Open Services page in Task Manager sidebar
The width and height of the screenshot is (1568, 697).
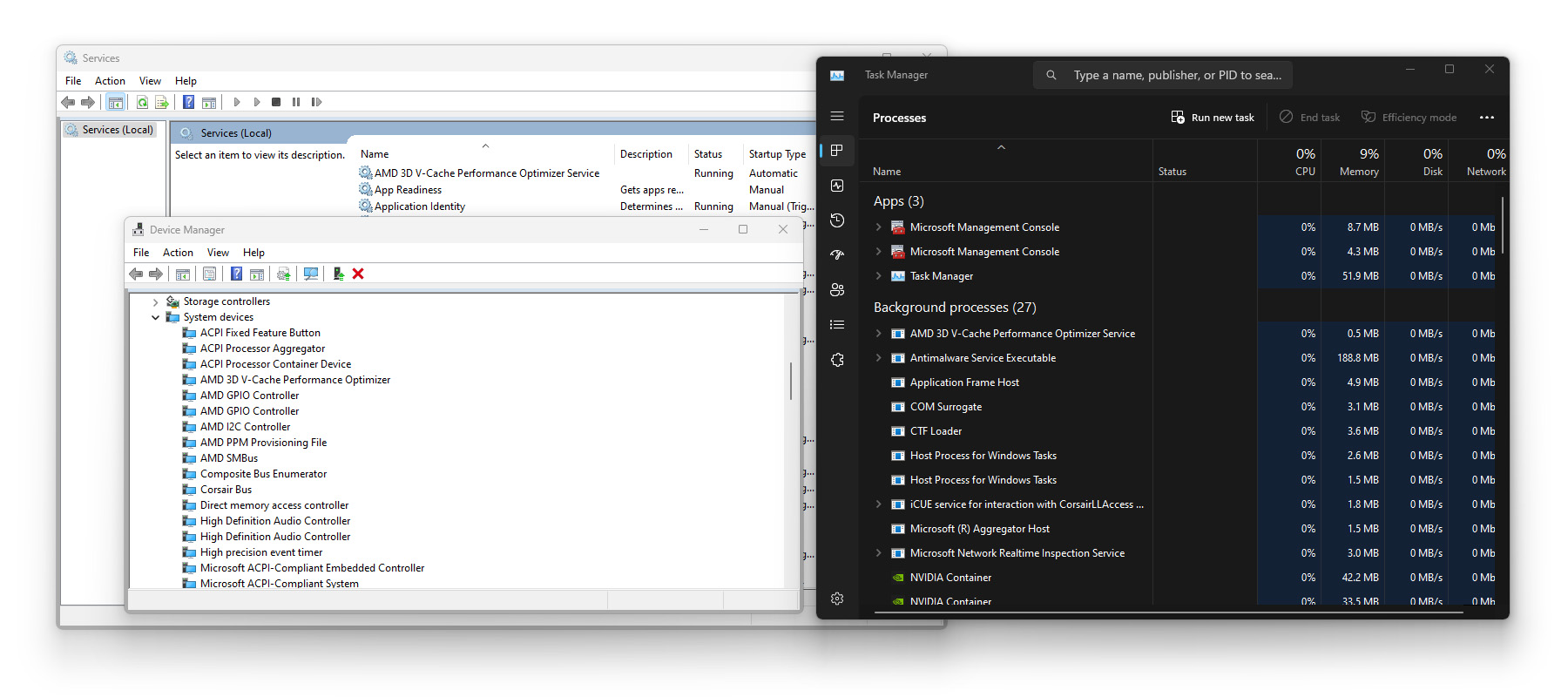(837, 360)
